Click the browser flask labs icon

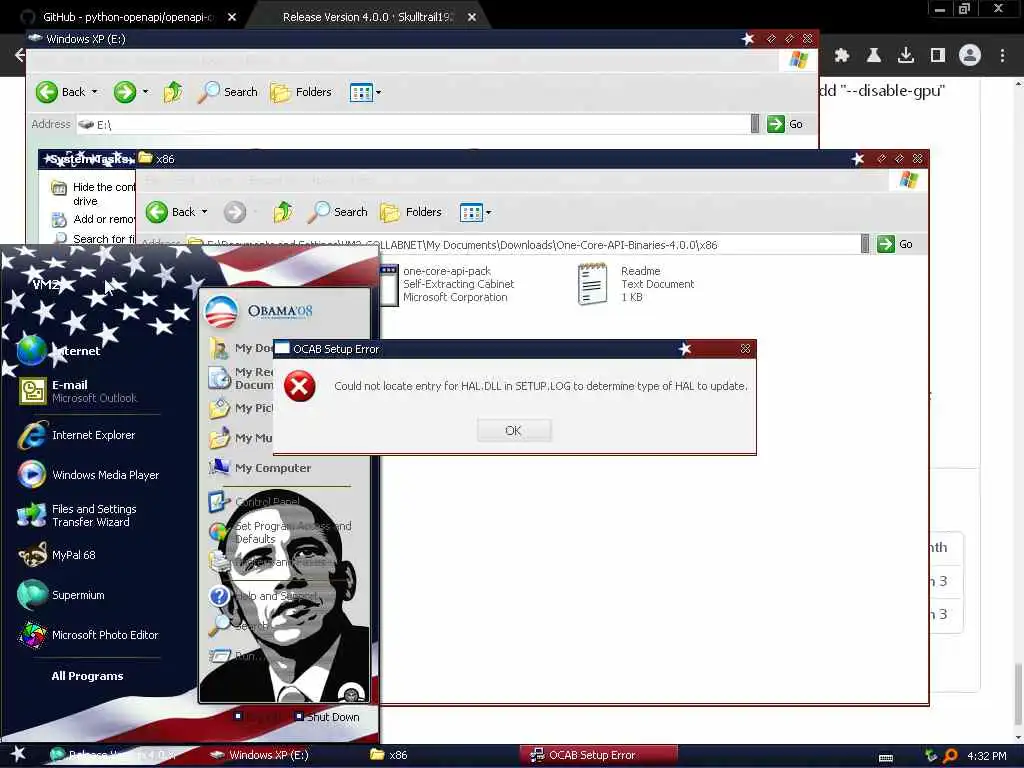coord(874,56)
